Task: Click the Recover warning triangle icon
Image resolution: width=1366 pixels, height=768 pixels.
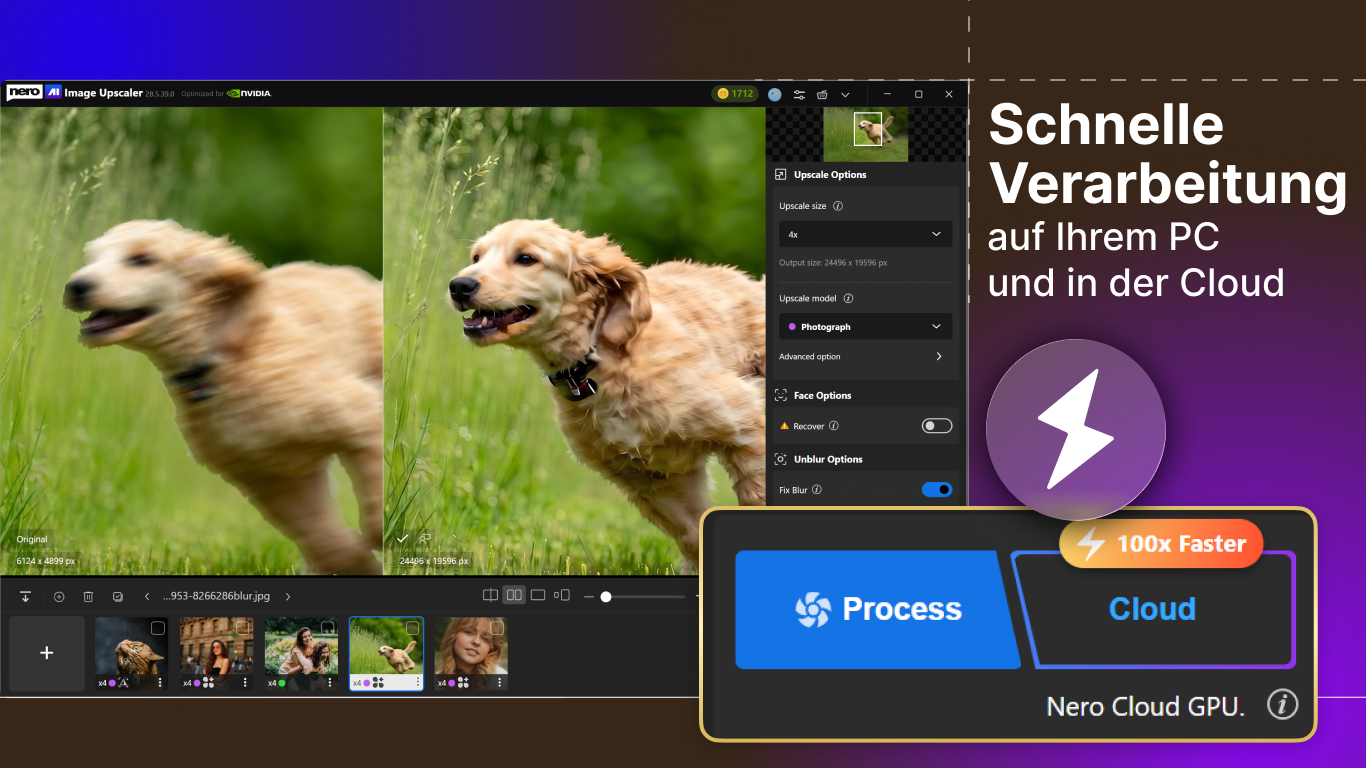Action: point(784,426)
